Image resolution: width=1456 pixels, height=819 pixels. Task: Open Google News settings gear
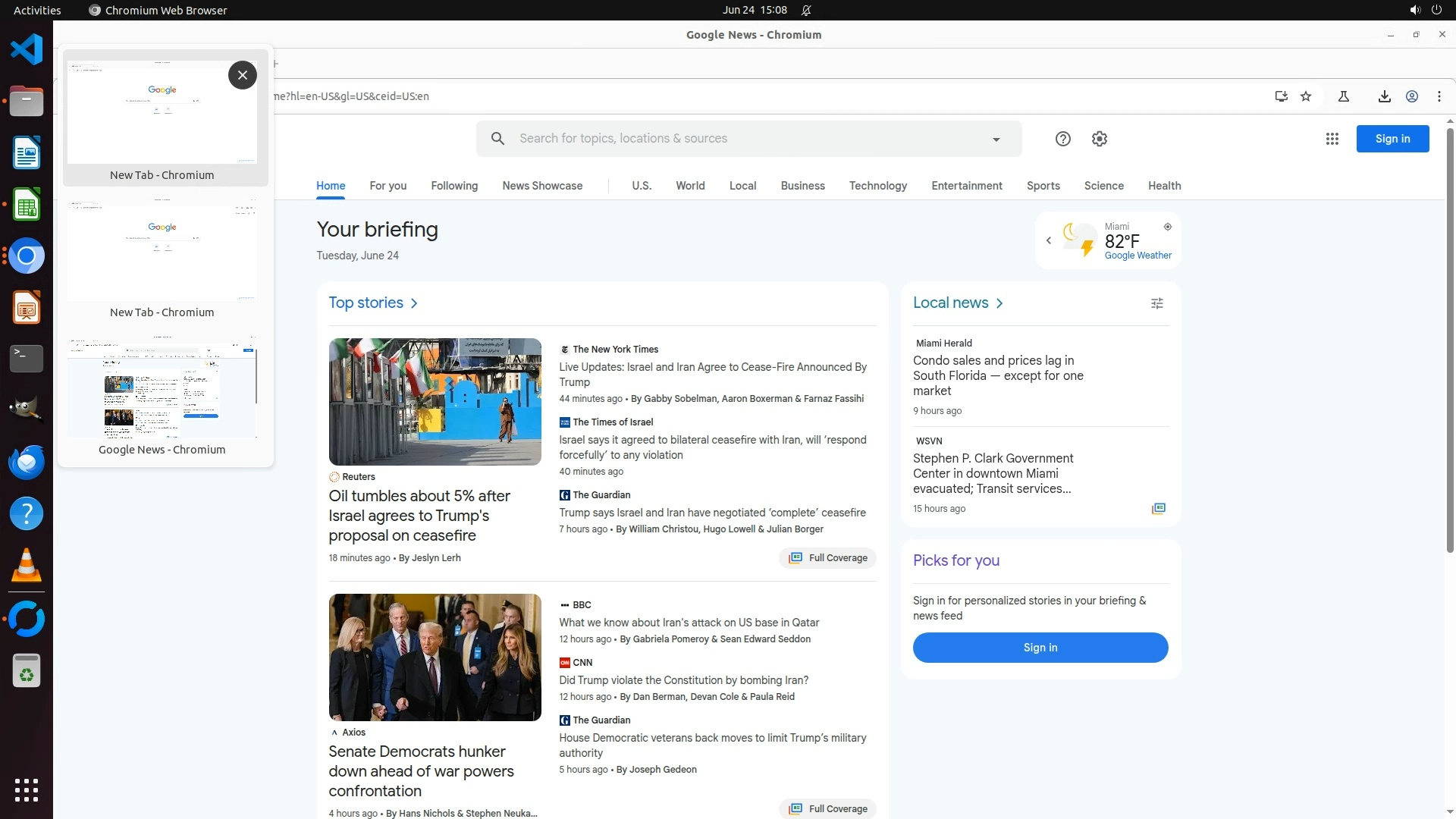(x=1099, y=139)
